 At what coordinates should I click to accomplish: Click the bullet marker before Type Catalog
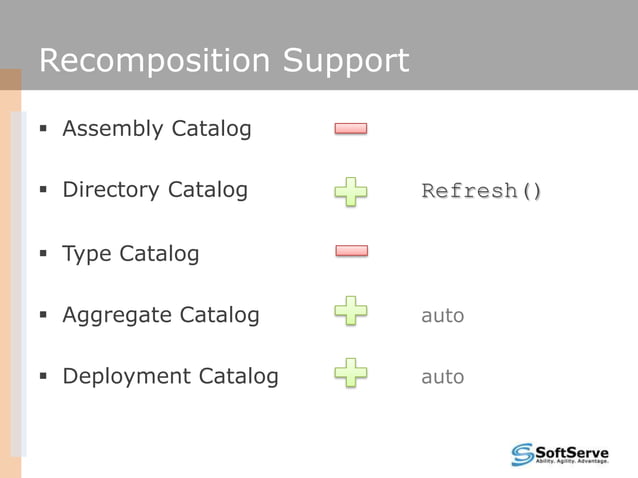pyautogui.click(x=44, y=254)
